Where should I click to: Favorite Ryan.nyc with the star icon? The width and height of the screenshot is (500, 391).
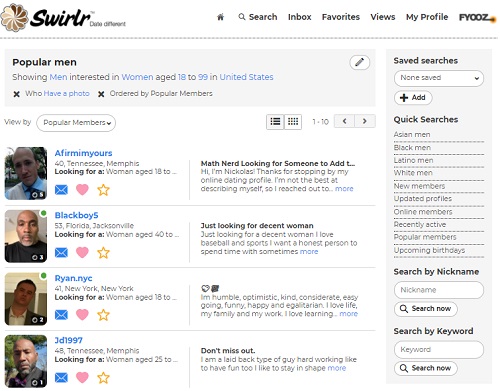tap(103, 315)
